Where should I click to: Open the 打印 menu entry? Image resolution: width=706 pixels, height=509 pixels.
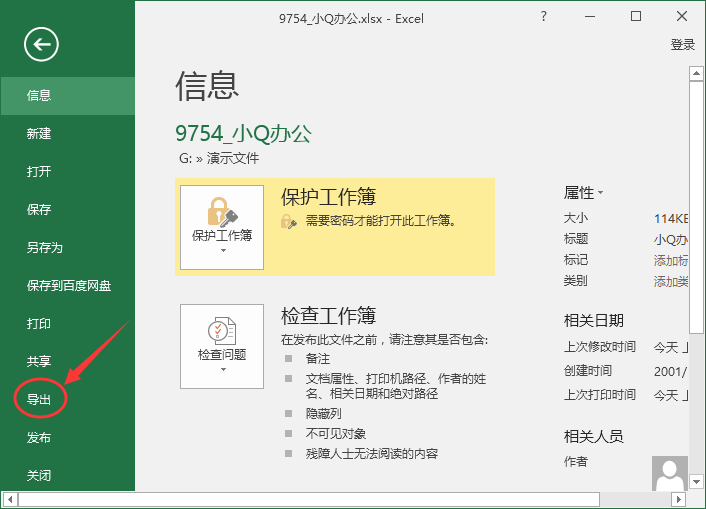pos(68,323)
